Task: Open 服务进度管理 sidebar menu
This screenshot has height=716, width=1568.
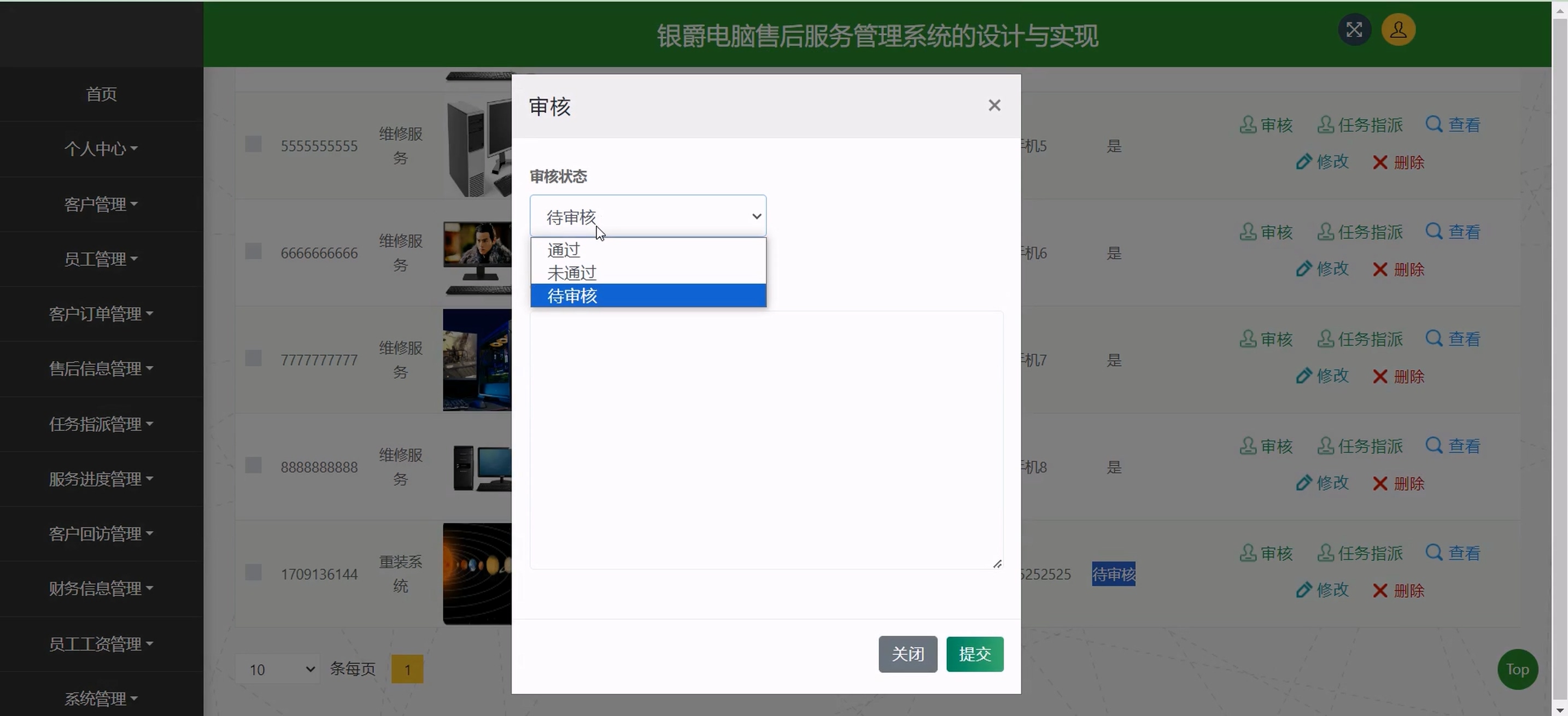Action: (x=101, y=479)
